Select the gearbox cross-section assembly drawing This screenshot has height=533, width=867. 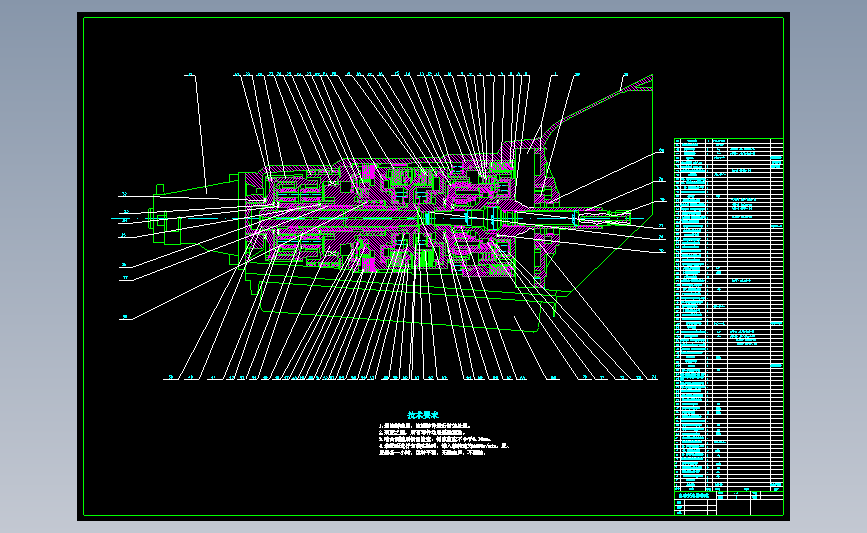click(387, 227)
